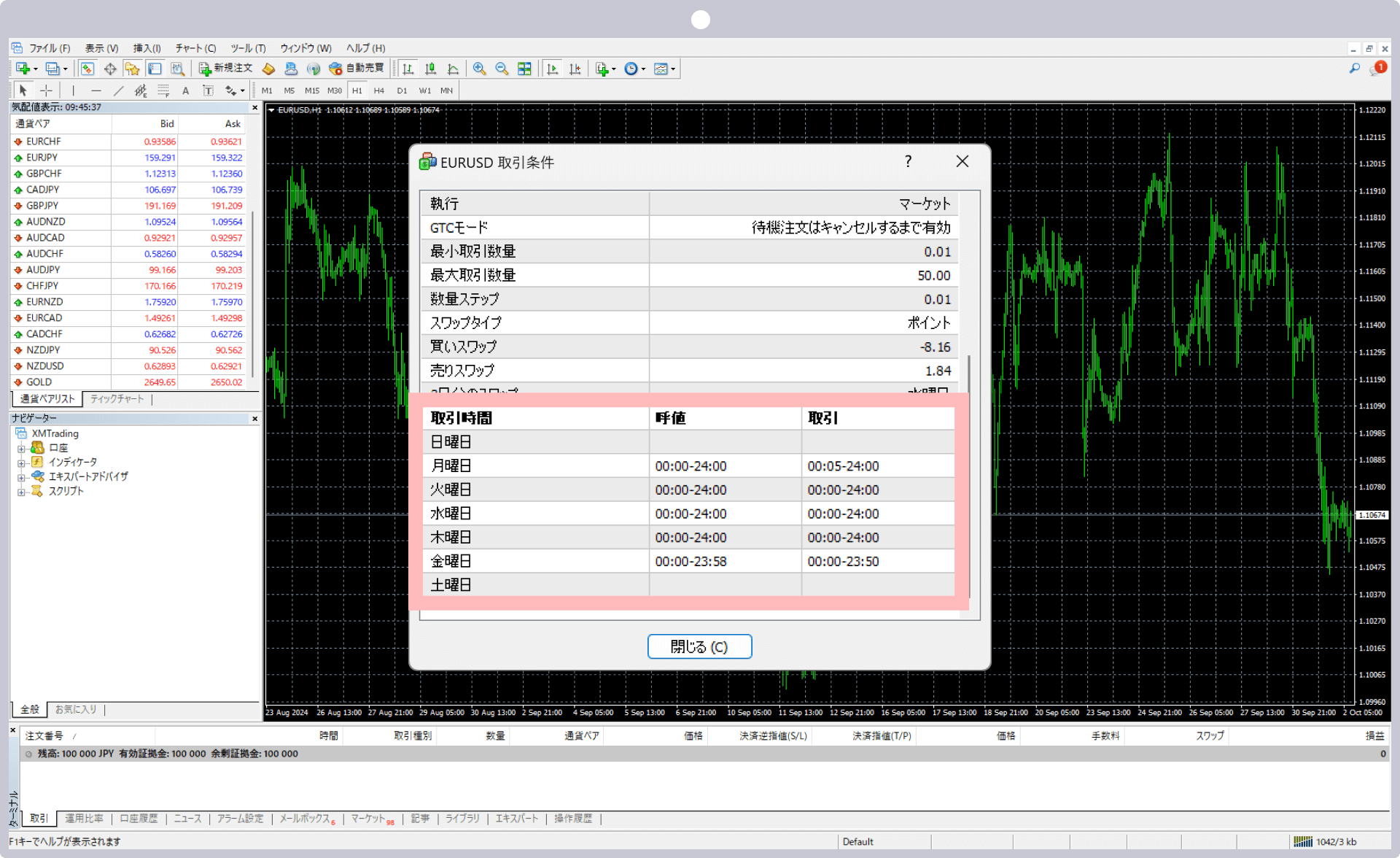Close the Navigator panel
Screen dimensions: 1400x858
click(x=254, y=419)
